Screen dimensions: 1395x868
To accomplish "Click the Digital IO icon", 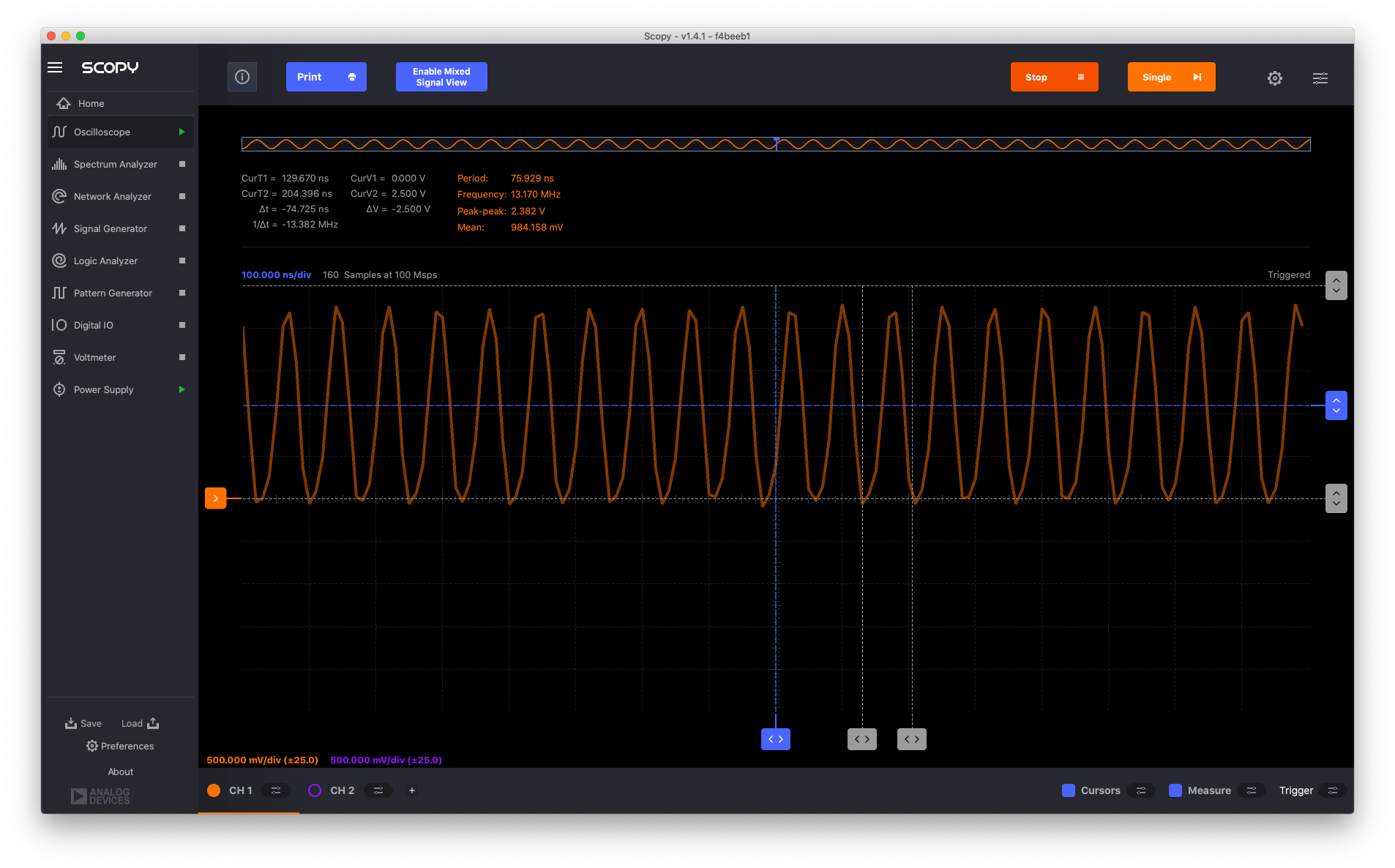I will pyautogui.click(x=59, y=325).
